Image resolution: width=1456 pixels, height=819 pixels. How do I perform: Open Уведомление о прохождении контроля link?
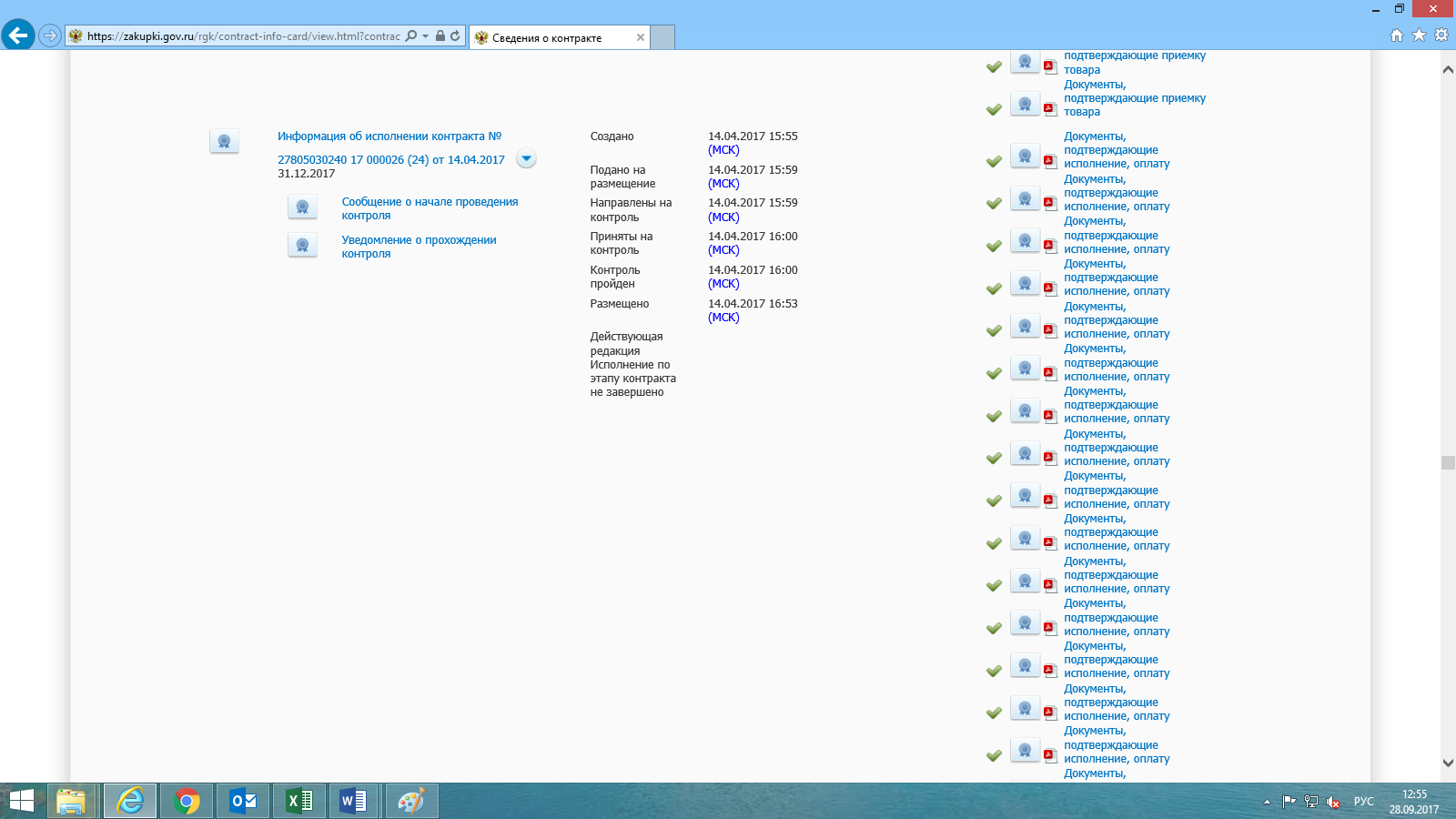coord(419,247)
